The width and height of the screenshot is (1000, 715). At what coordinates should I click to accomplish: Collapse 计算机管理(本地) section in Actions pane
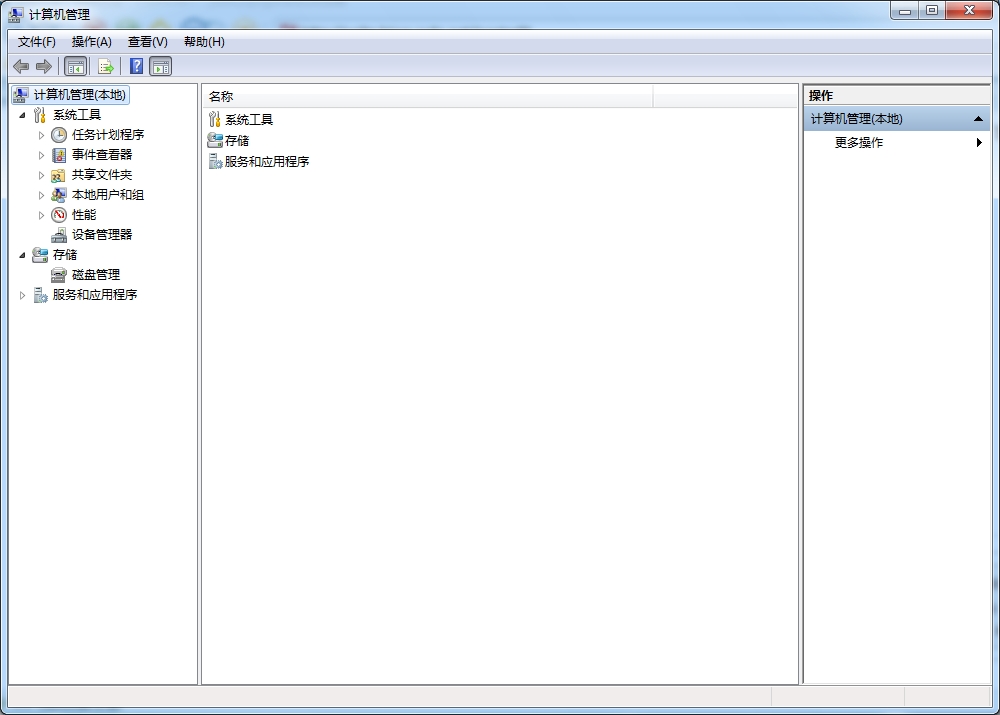tap(978, 119)
